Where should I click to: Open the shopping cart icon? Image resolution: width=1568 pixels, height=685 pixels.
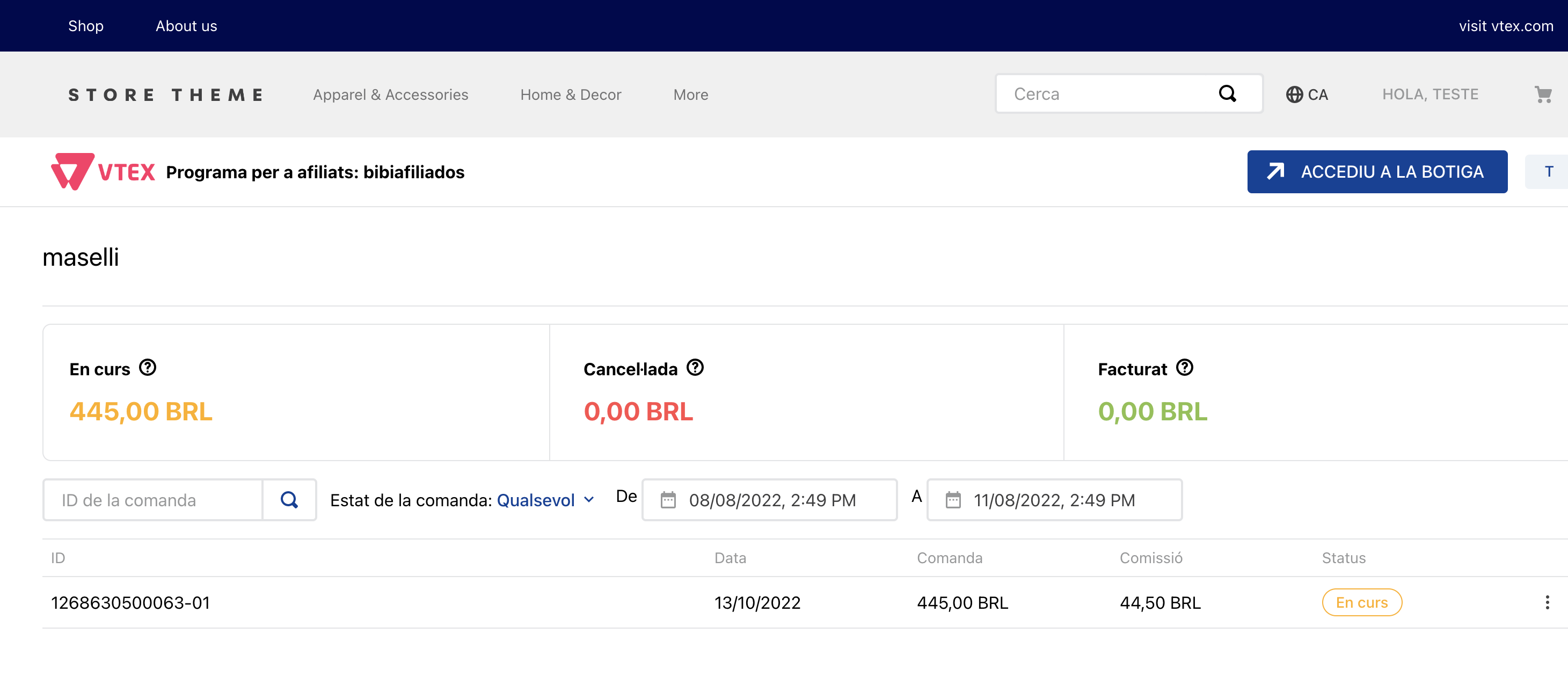click(1542, 94)
